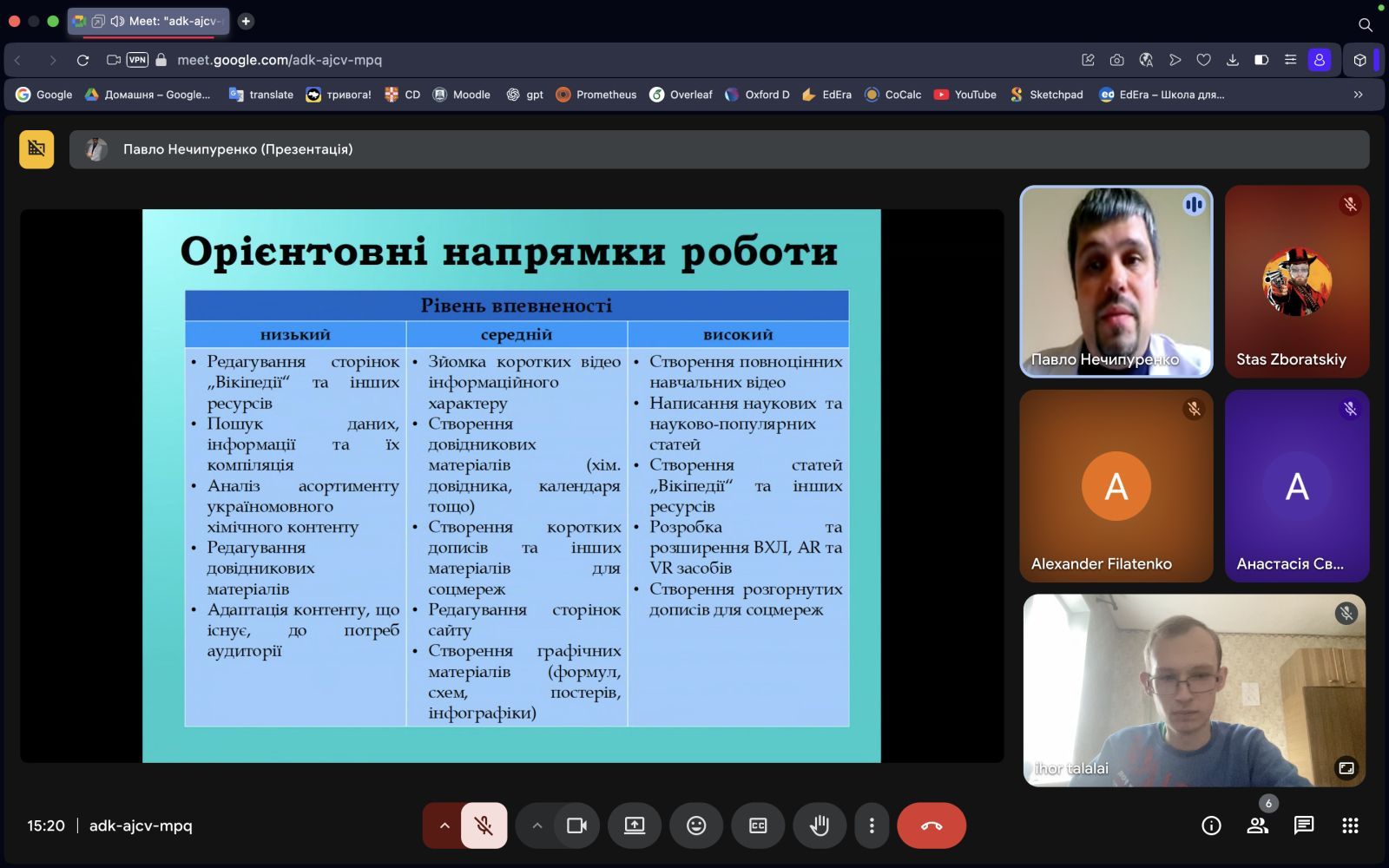Toggle the camera on or off

(x=576, y=825)
